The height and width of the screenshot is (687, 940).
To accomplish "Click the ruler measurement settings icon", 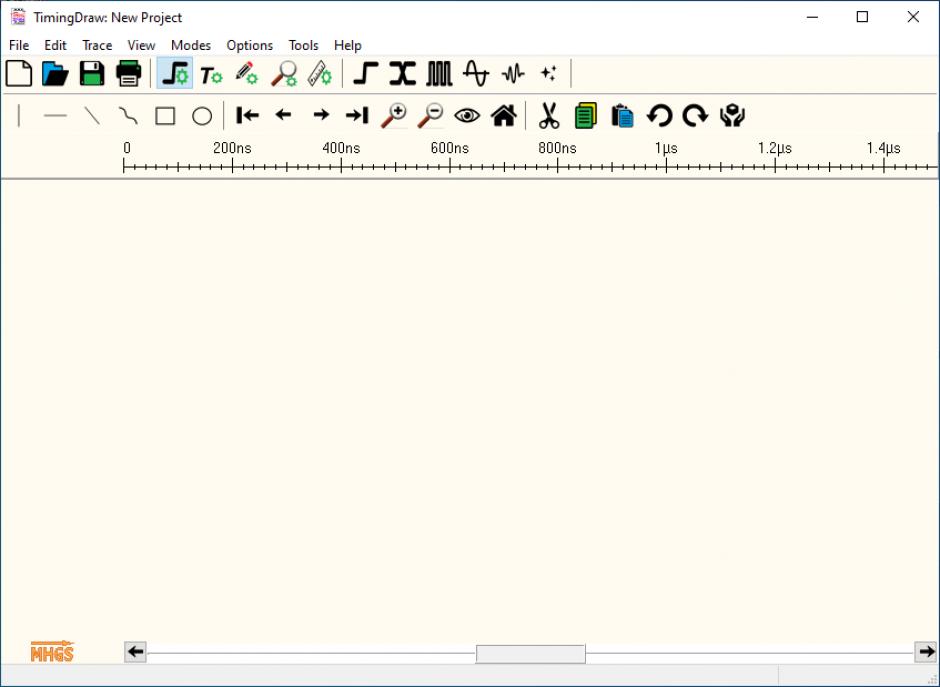I will coord(319,74).
